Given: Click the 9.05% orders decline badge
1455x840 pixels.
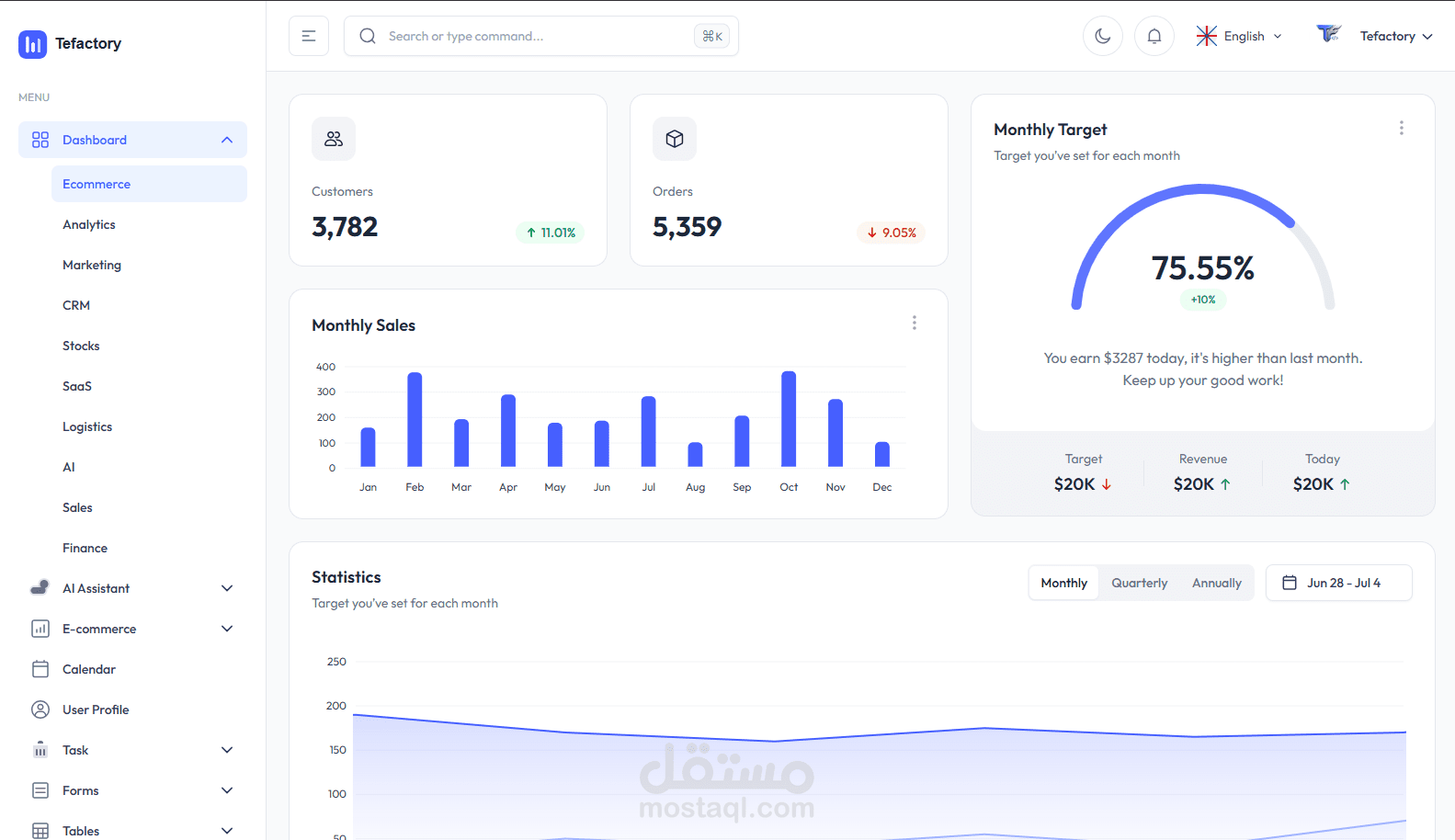Looking at the screenshot, I should point(891,233).
